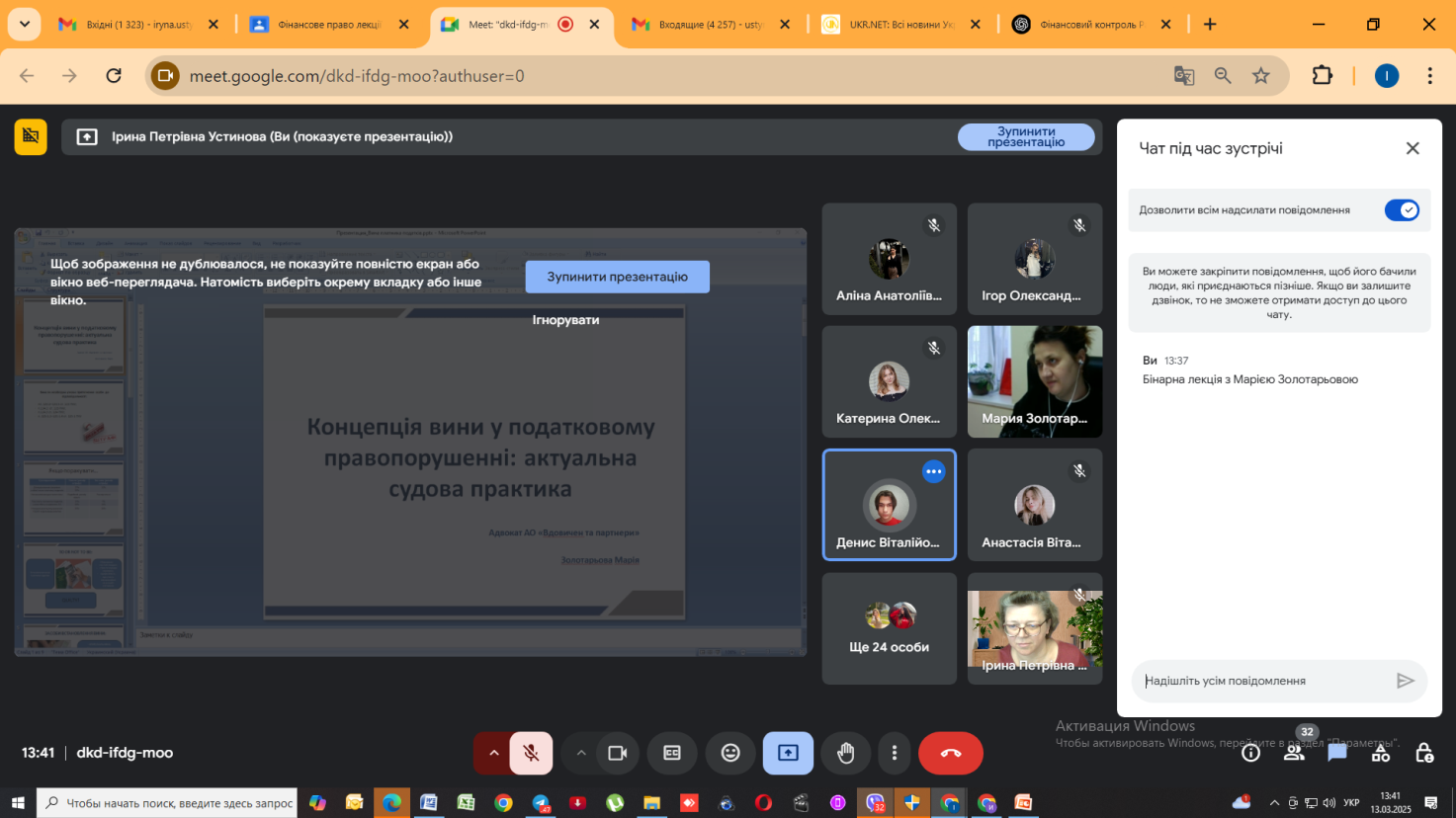This screenshot has height=818, width=1456.
Task: Open Telegram from taskbar
Action: click(541, 803)
